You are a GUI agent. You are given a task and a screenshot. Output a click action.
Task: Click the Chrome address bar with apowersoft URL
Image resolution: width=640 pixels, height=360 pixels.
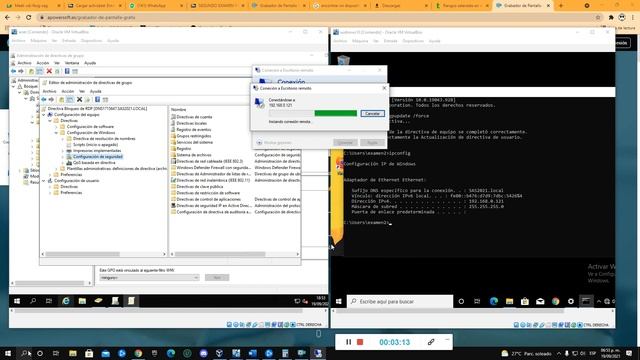[318, 18]
